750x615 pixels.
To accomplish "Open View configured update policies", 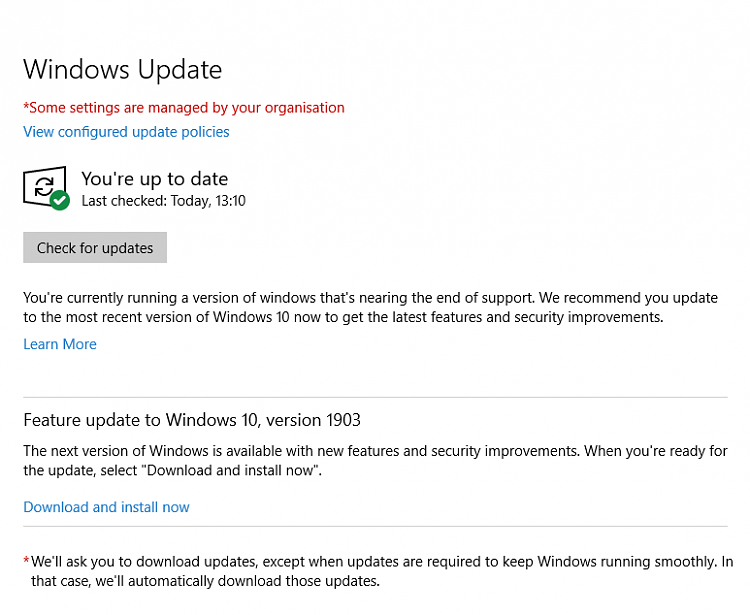I will tap(126, 132).
